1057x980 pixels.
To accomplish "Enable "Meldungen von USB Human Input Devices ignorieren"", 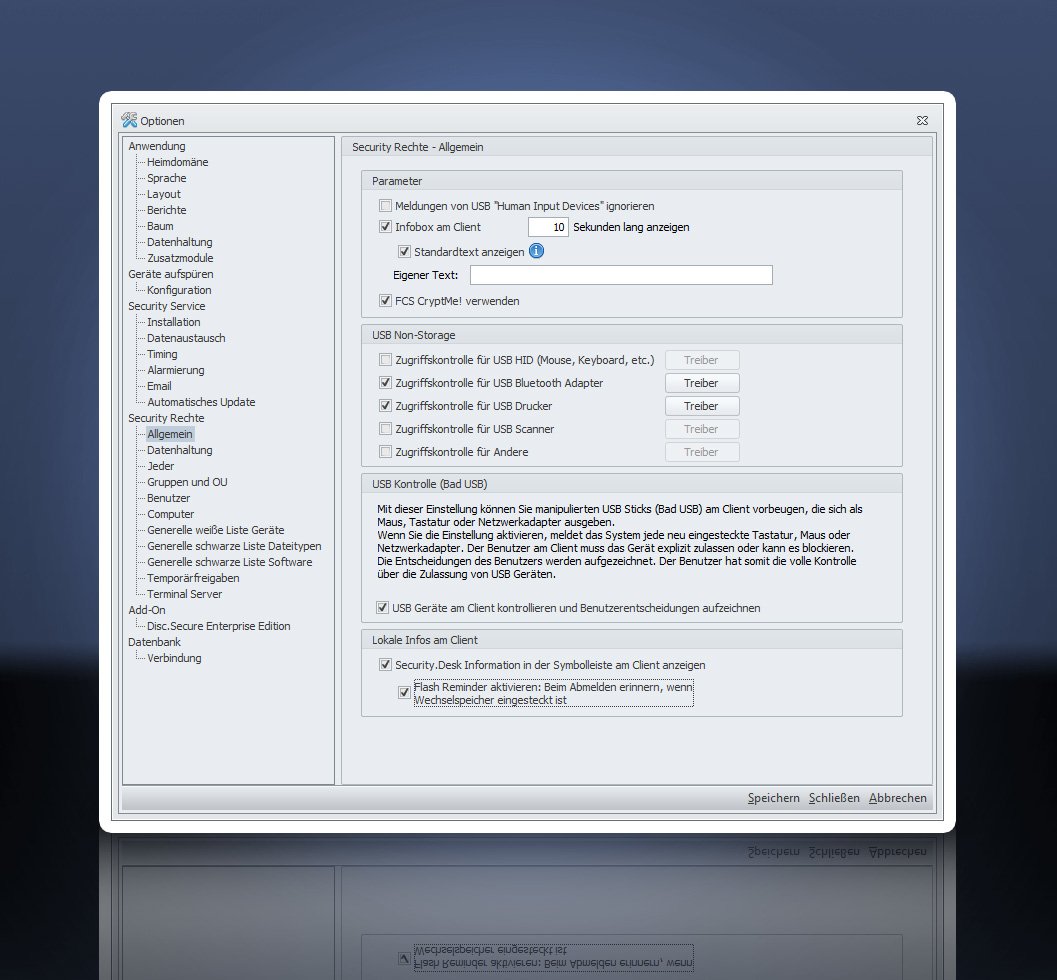I will 385,205.
